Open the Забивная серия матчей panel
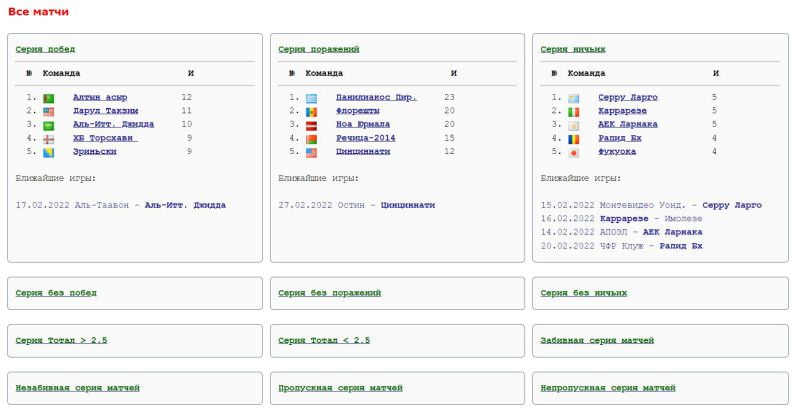Viewport: 797px width, 414px height. click(596, 340)
